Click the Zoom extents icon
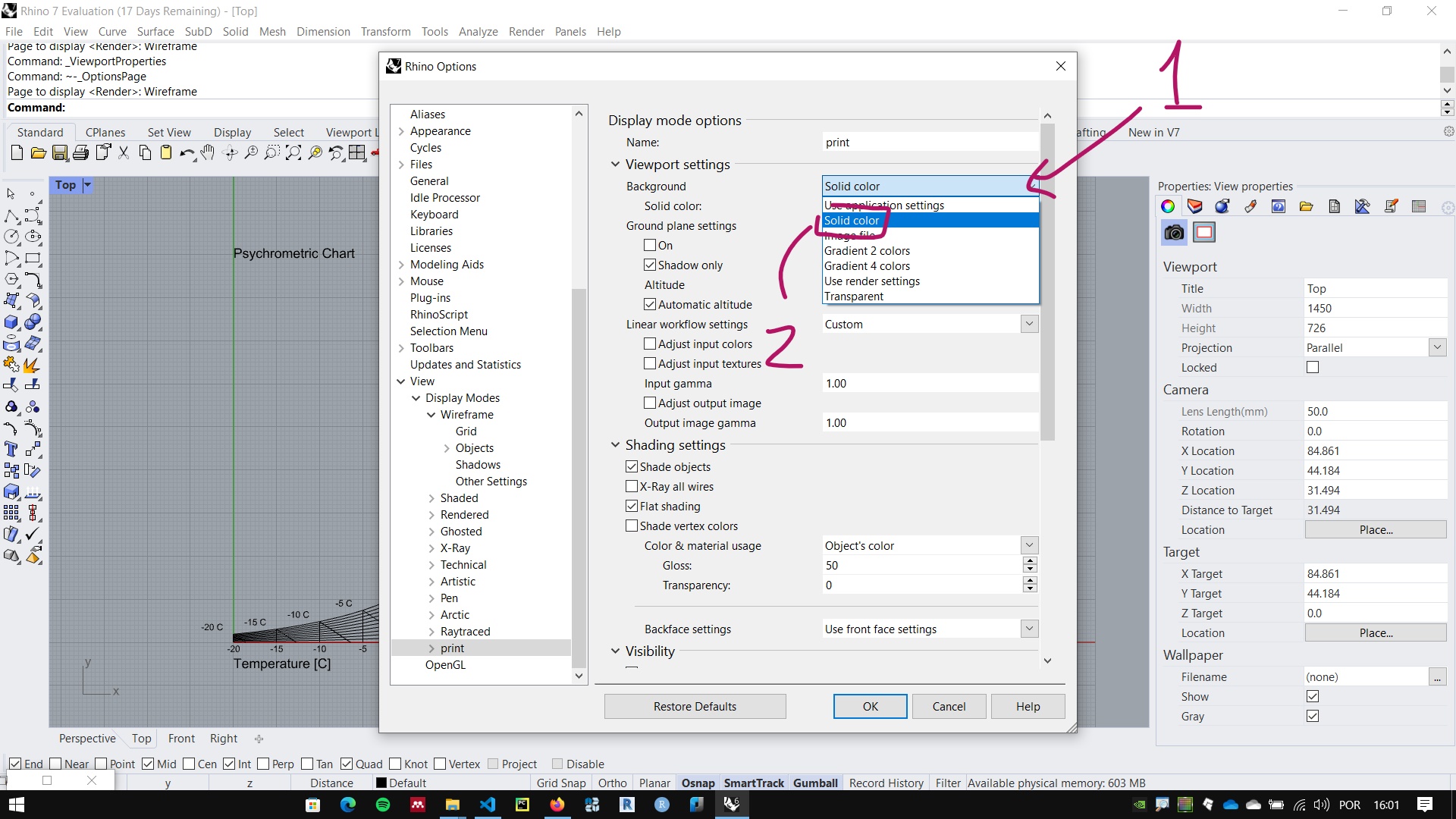The width and height of the screenshot is (1456, 819). [x=293, y=153]
